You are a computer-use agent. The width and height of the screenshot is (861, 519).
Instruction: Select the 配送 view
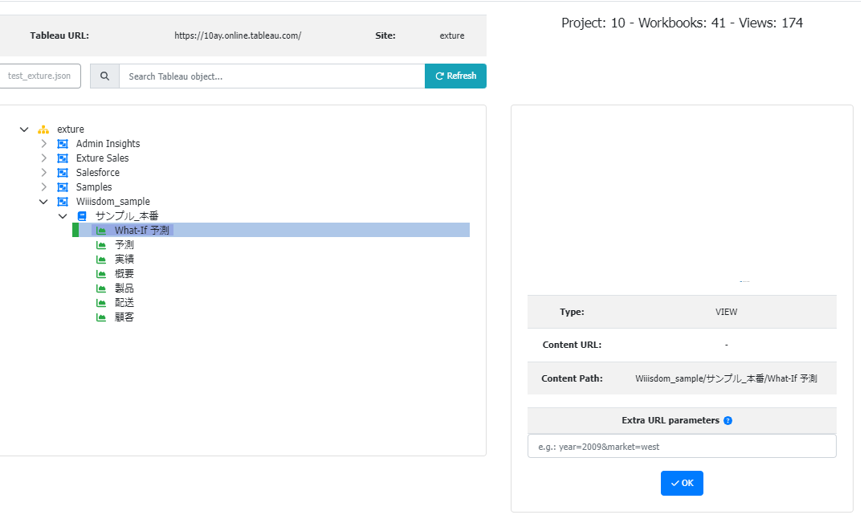point(124,303)
